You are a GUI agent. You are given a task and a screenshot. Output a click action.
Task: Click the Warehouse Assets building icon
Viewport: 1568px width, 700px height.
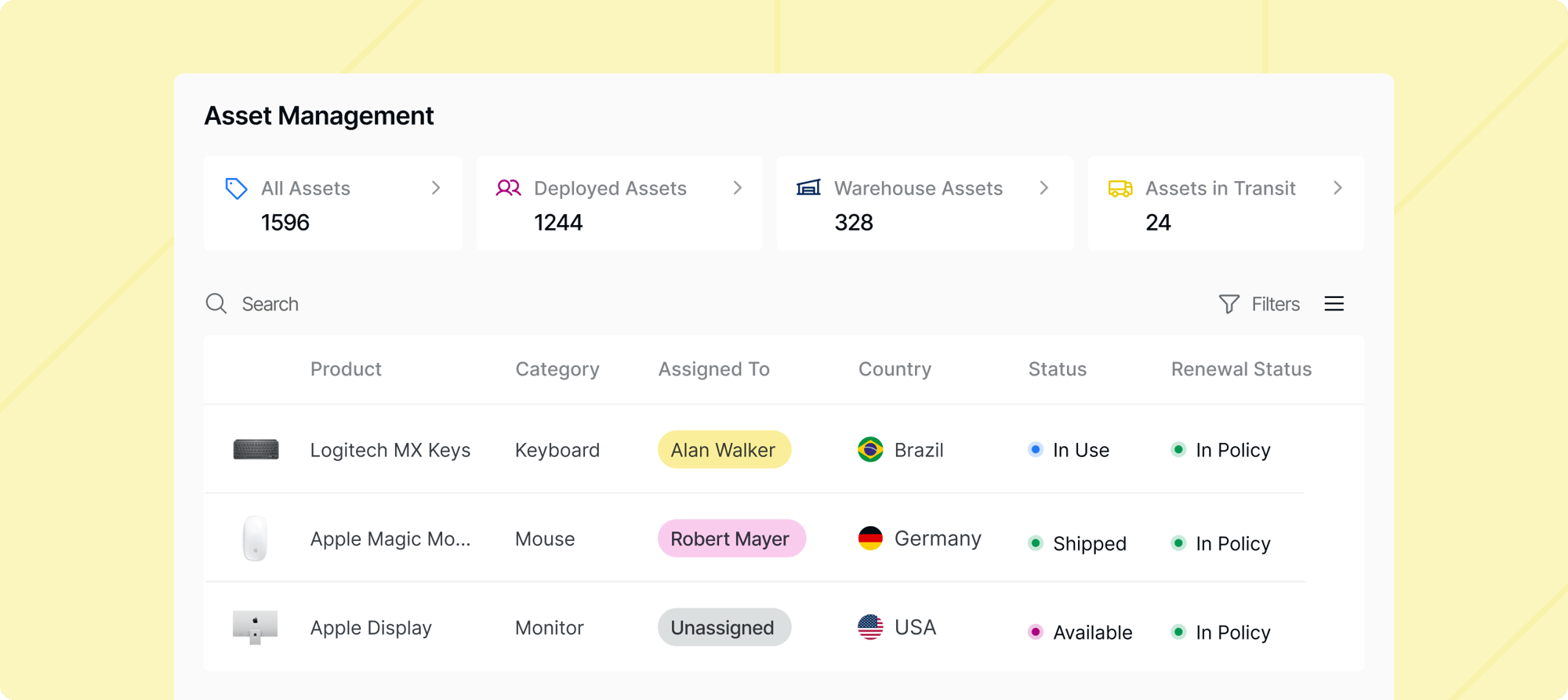(808, 187)
